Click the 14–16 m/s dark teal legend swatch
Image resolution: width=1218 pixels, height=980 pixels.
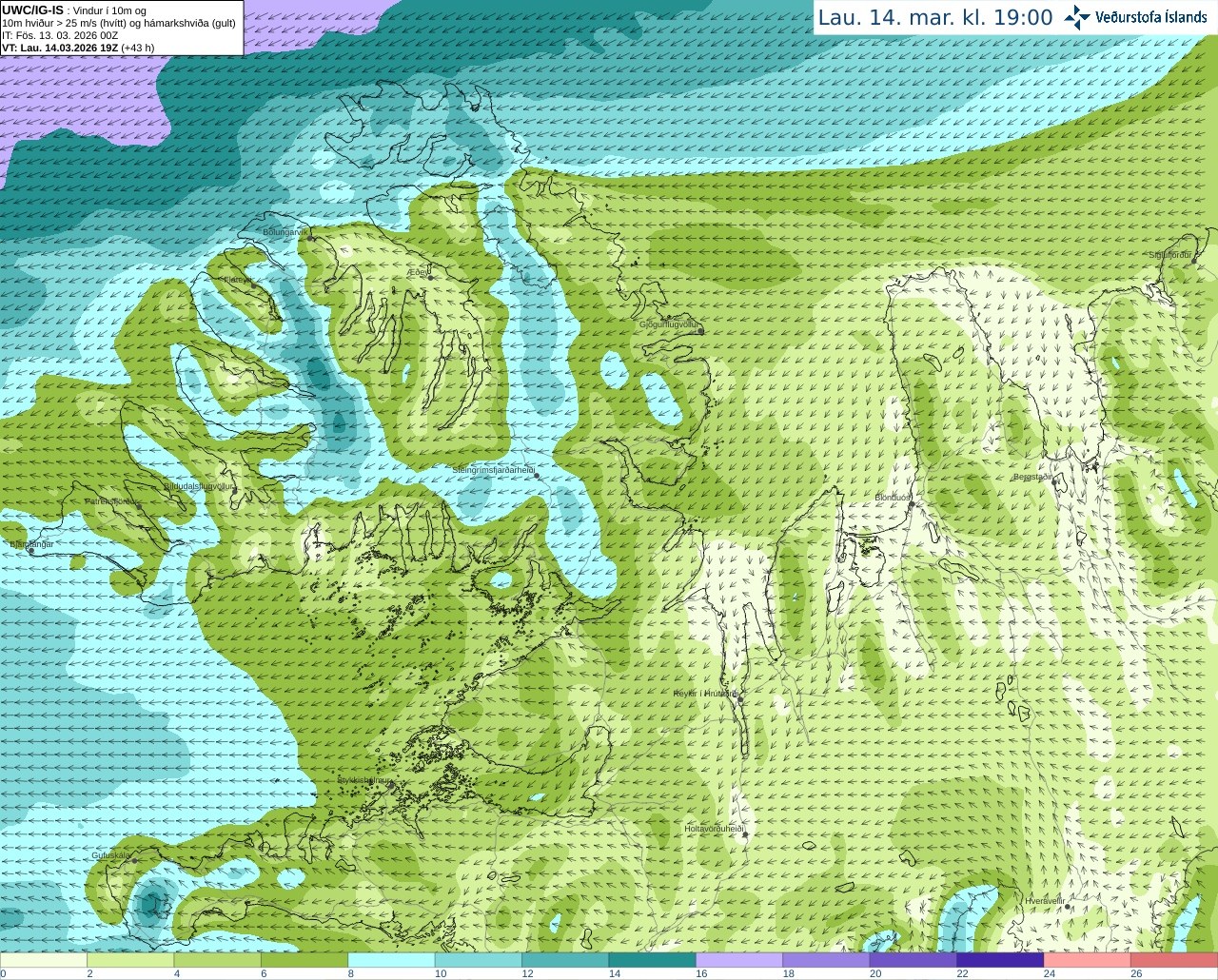click(653, 960)
